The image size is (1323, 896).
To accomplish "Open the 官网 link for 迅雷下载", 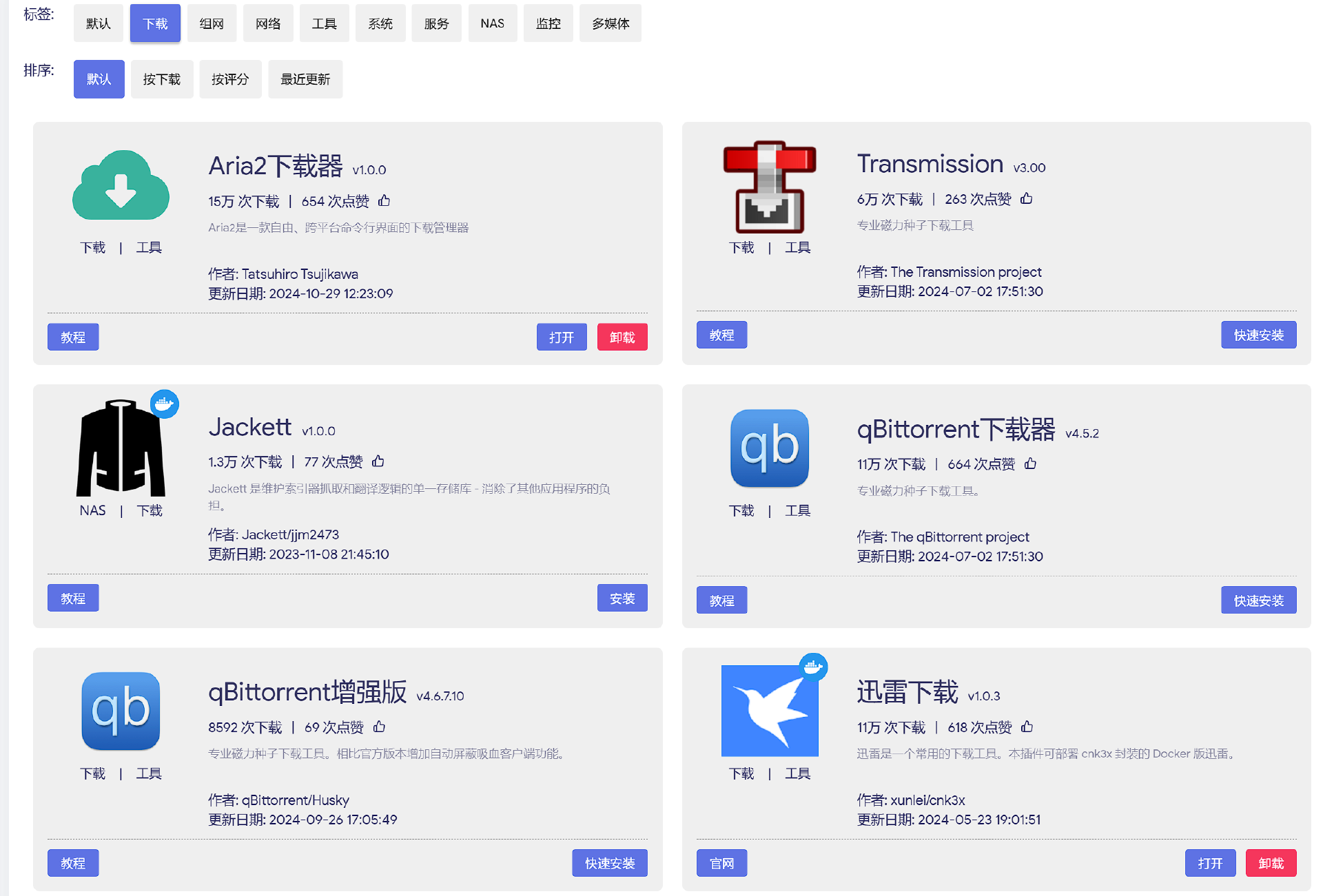I will click(x=721, y=863).
